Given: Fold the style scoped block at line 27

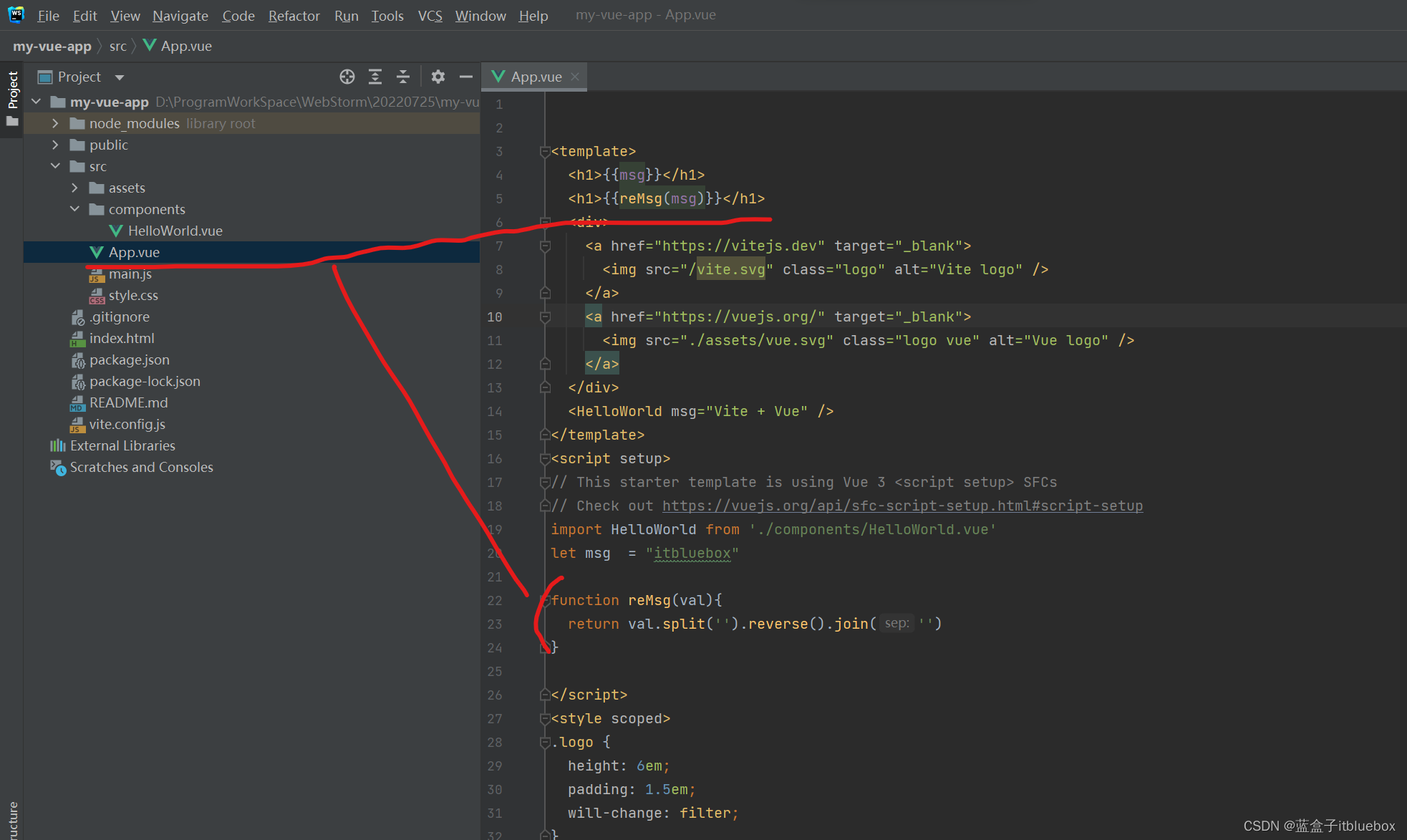Looking at the screenshot, I should [545, 718].
